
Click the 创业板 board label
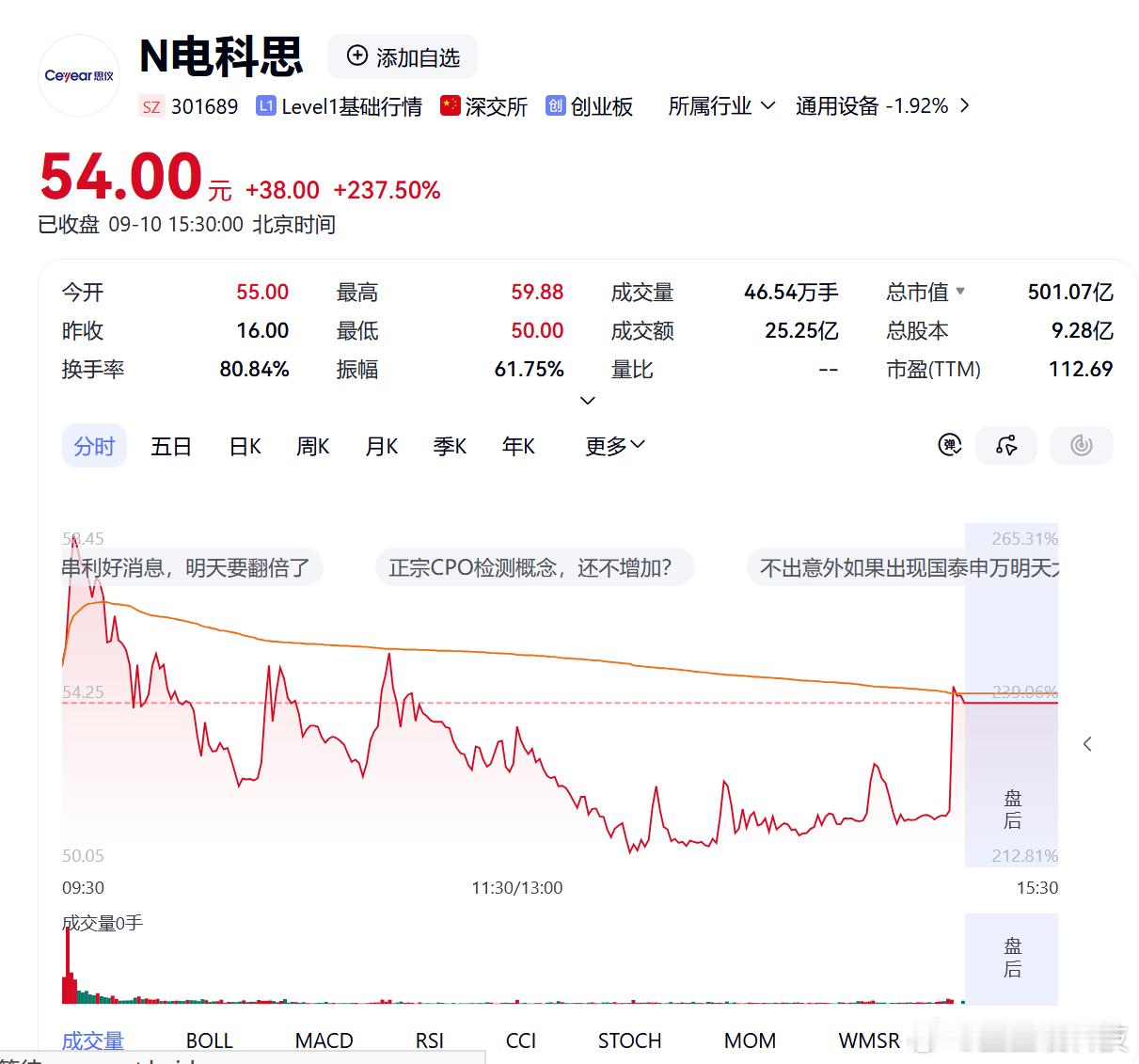point(602,106)
